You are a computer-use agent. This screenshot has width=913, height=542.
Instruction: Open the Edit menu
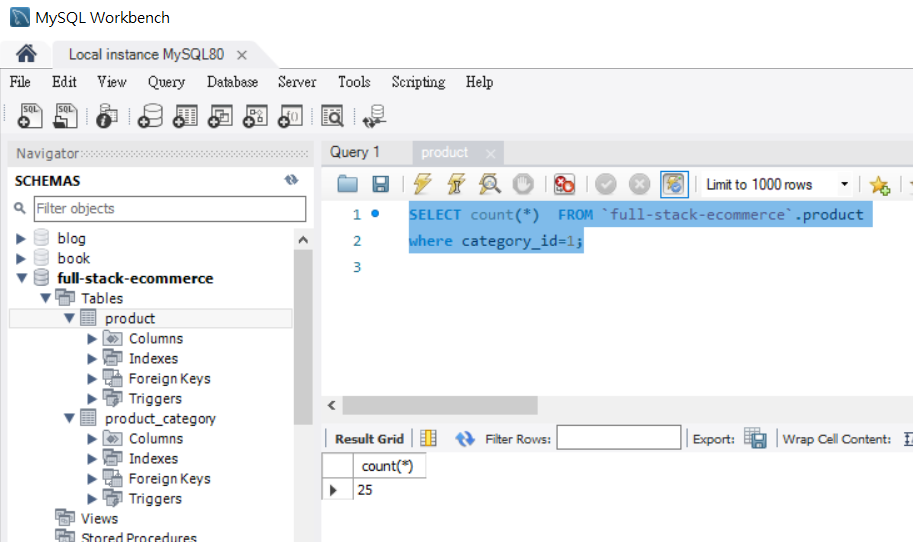point(64,82)
